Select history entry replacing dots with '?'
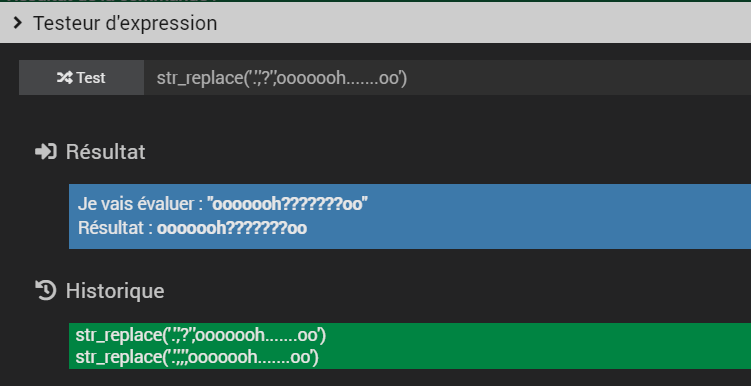The height and width of the screenshot is (386, 751). 201,335
